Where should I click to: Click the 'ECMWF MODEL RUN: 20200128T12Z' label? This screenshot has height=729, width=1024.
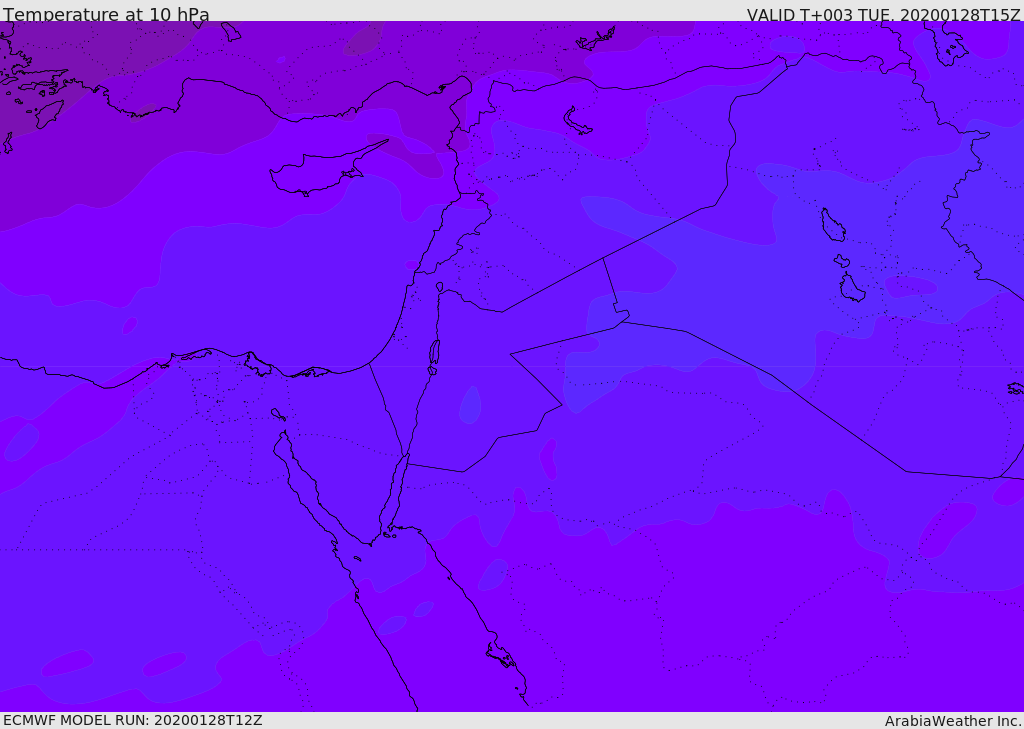pos(133,721)
